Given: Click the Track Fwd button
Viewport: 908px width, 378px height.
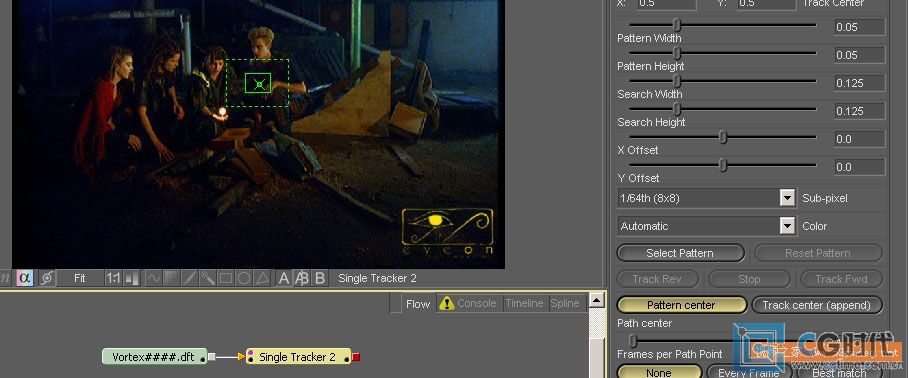Looking at the screenshot, I should click(x=841, y=279).
